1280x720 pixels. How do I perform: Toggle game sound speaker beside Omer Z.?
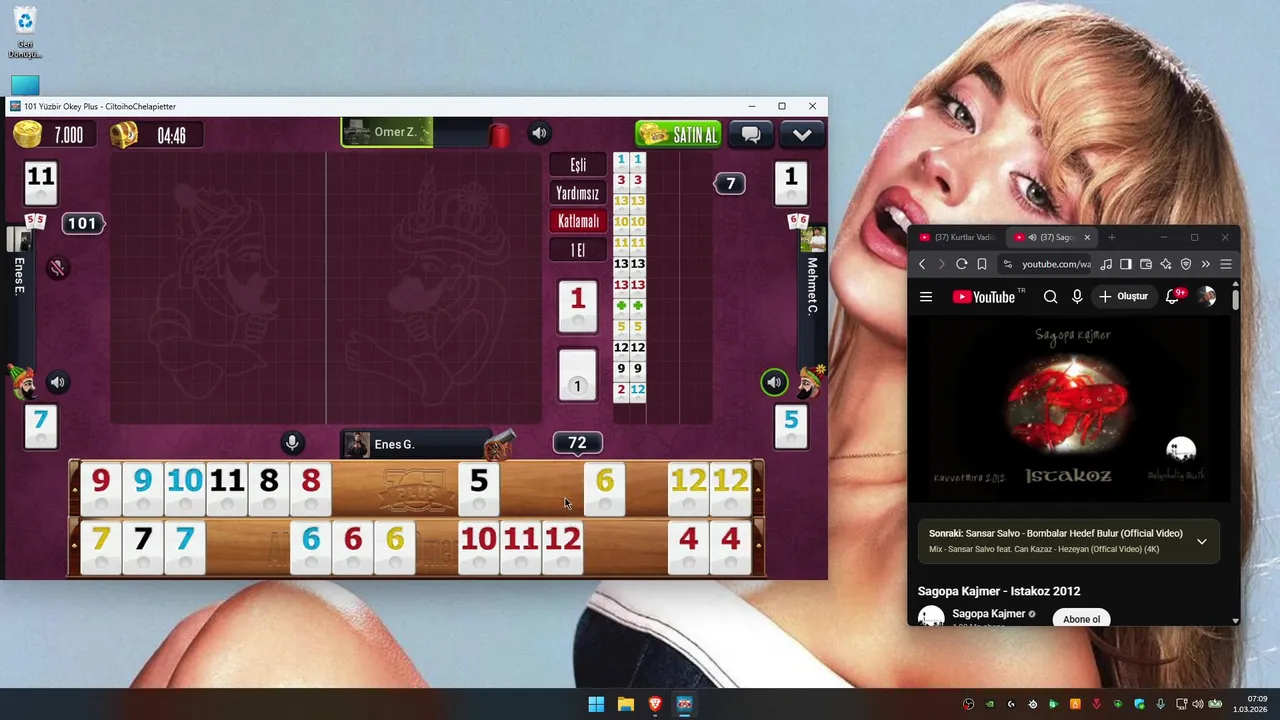coord(539,133)
